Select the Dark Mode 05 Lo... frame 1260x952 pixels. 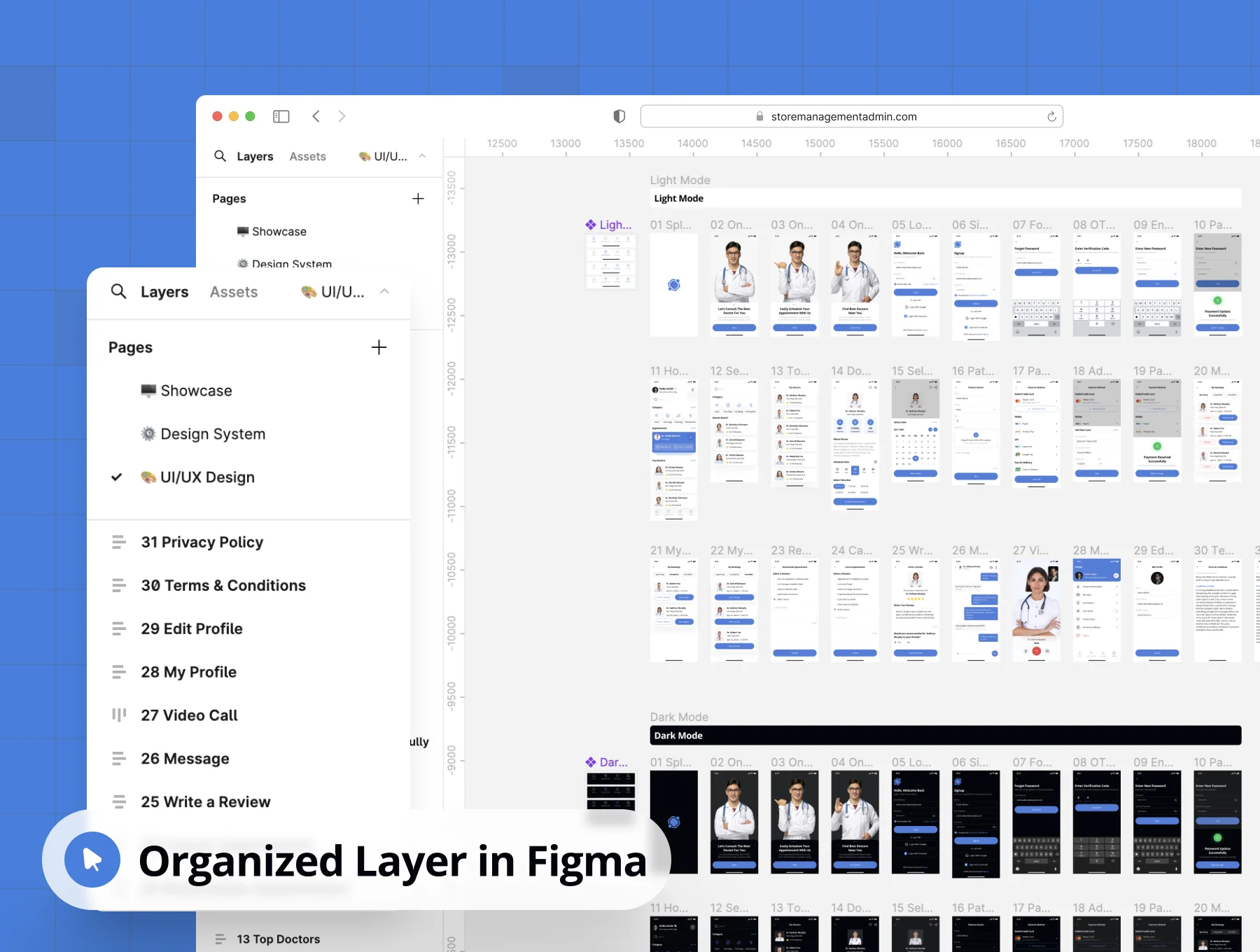pos(916,822)
